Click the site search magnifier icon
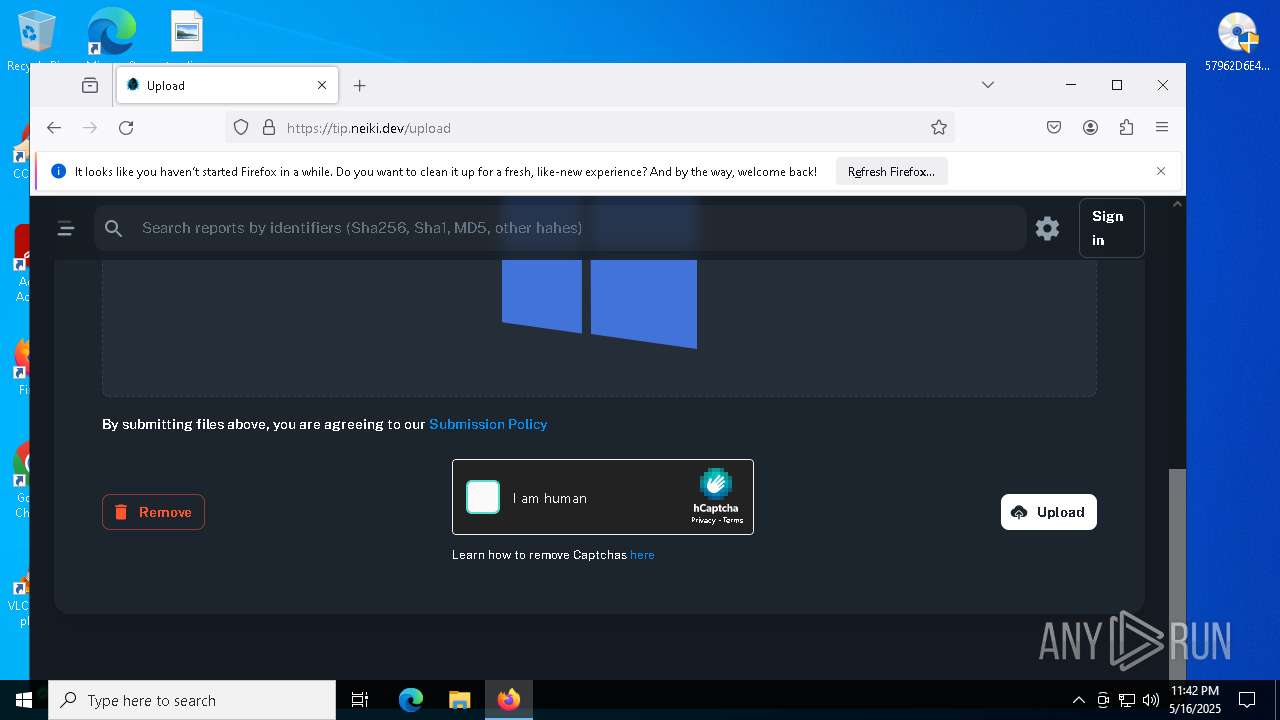 [114, 228]
